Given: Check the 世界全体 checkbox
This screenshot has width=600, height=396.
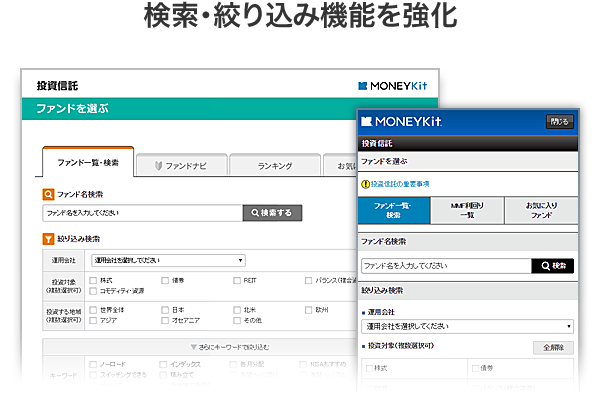Looking at the screenshot, I should (93, 310).
